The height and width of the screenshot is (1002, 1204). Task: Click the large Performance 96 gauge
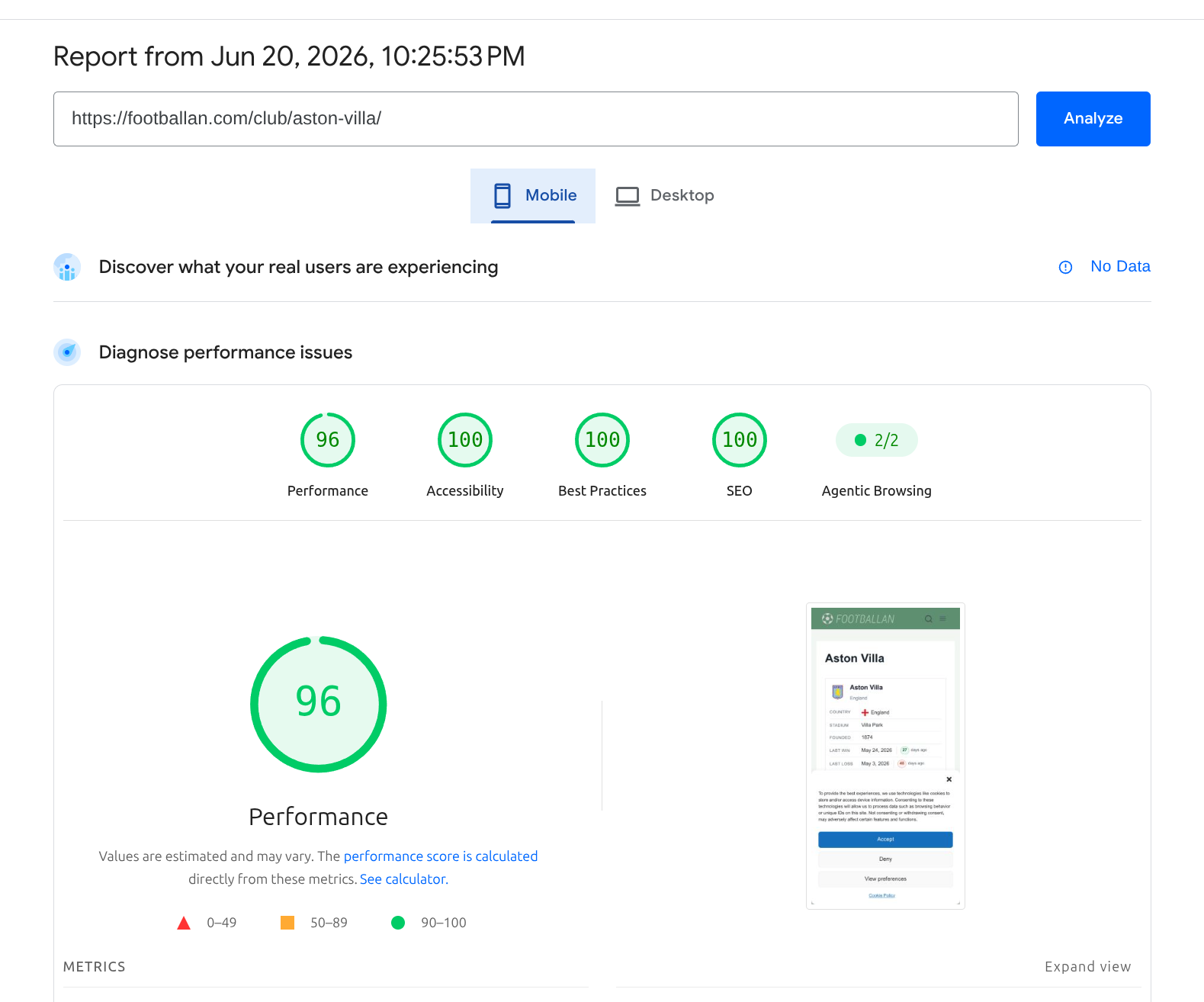click(x=319, y=705)
